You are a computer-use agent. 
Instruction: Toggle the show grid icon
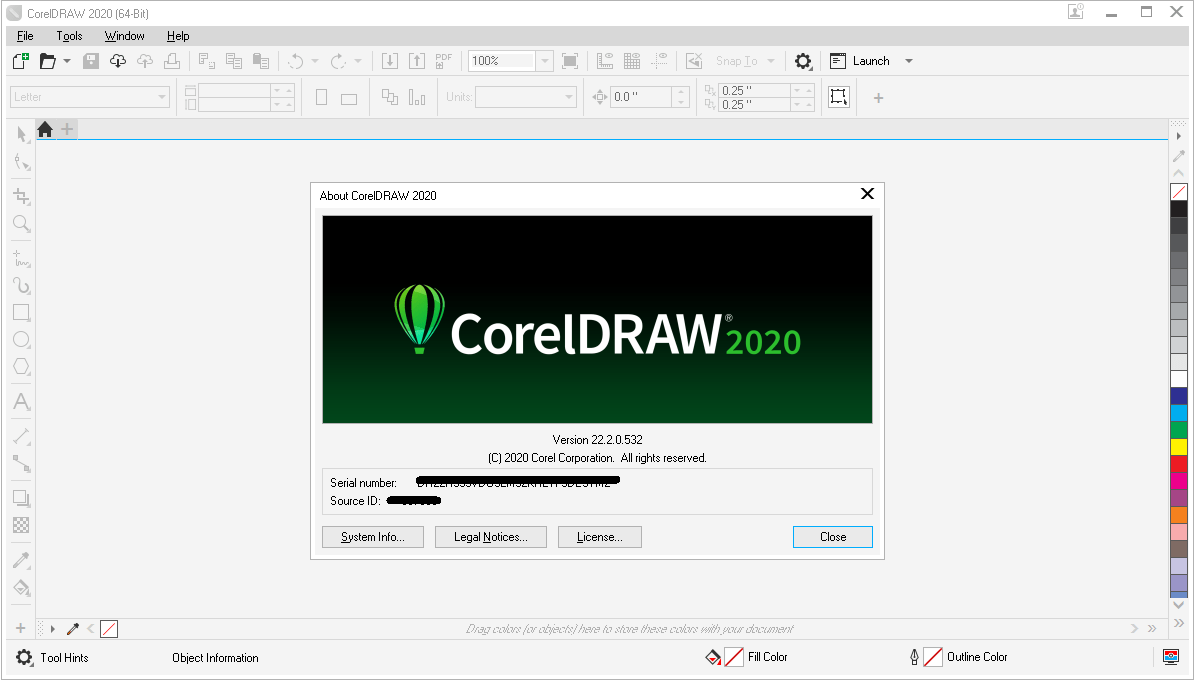tap(632, 61)
